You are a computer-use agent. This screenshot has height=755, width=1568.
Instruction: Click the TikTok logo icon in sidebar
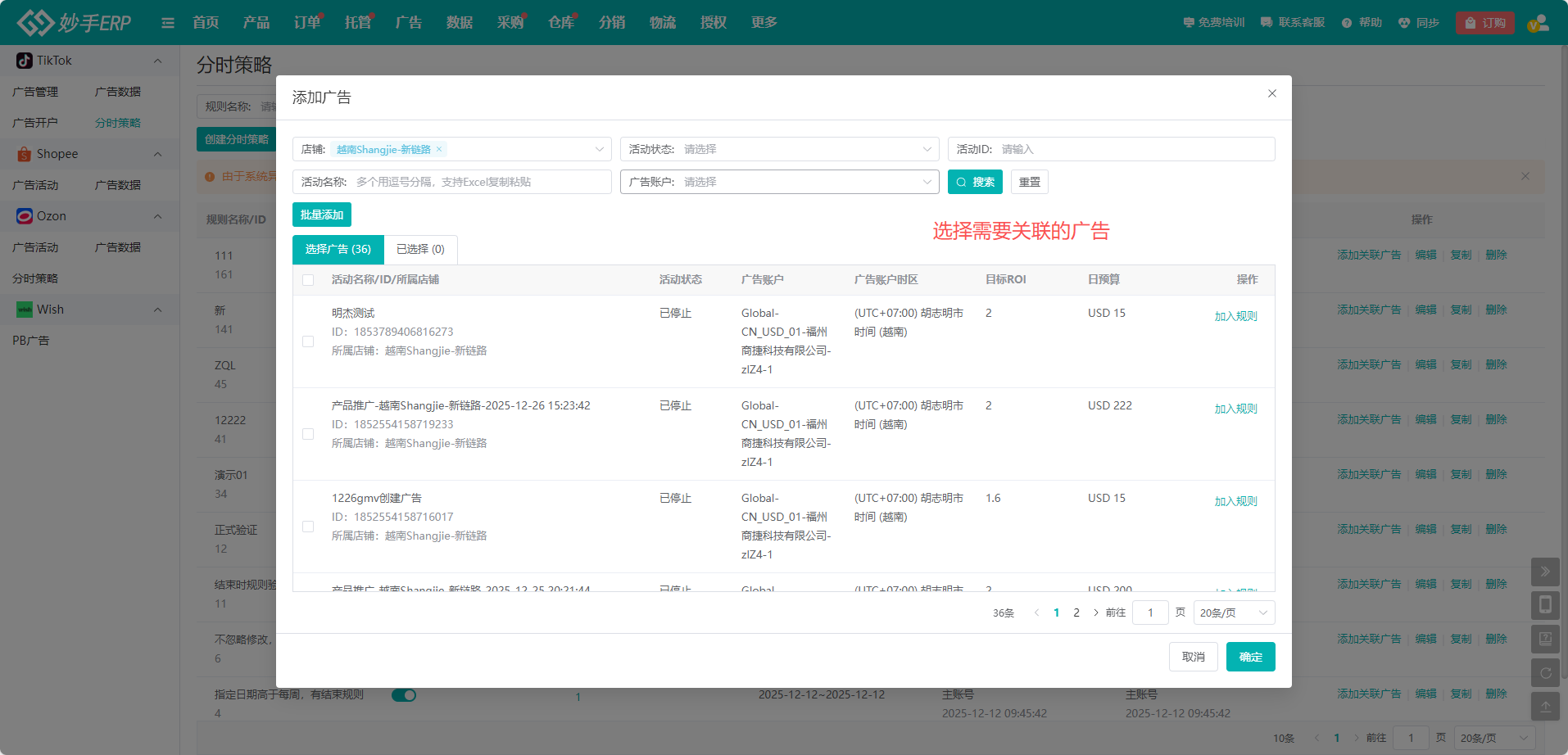pyautogui.click(x=25, y=61)
